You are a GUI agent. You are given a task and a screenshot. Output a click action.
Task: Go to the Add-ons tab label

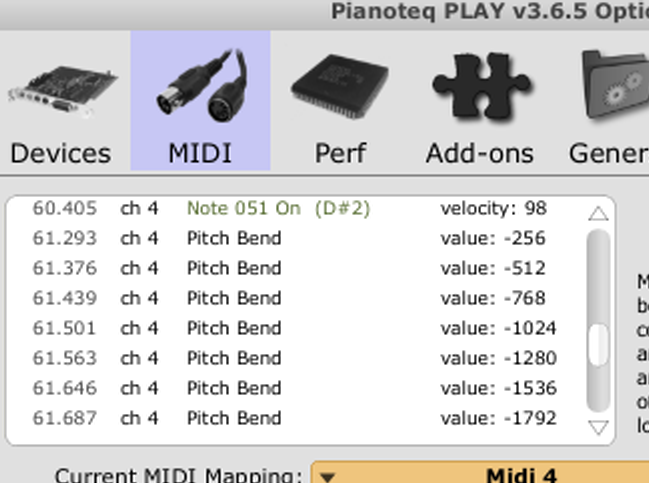[x=479, y=153]
